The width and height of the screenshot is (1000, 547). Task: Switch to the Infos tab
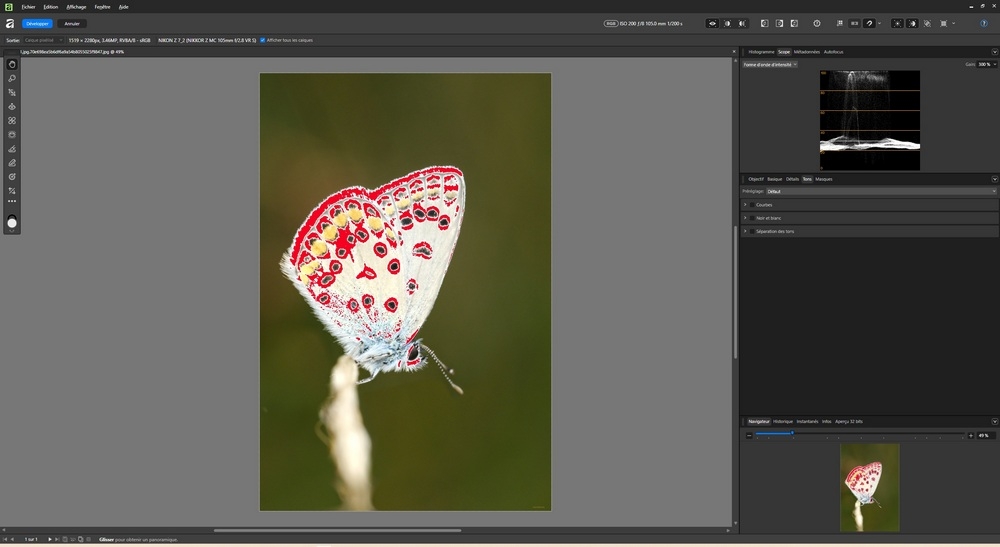tap(827, 421)
